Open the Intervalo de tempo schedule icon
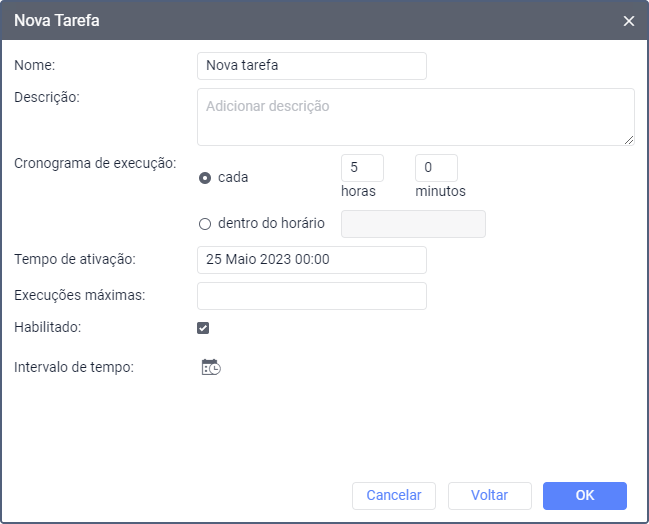Viewport: 649px width, 524px height. click(x=211, y=367)
